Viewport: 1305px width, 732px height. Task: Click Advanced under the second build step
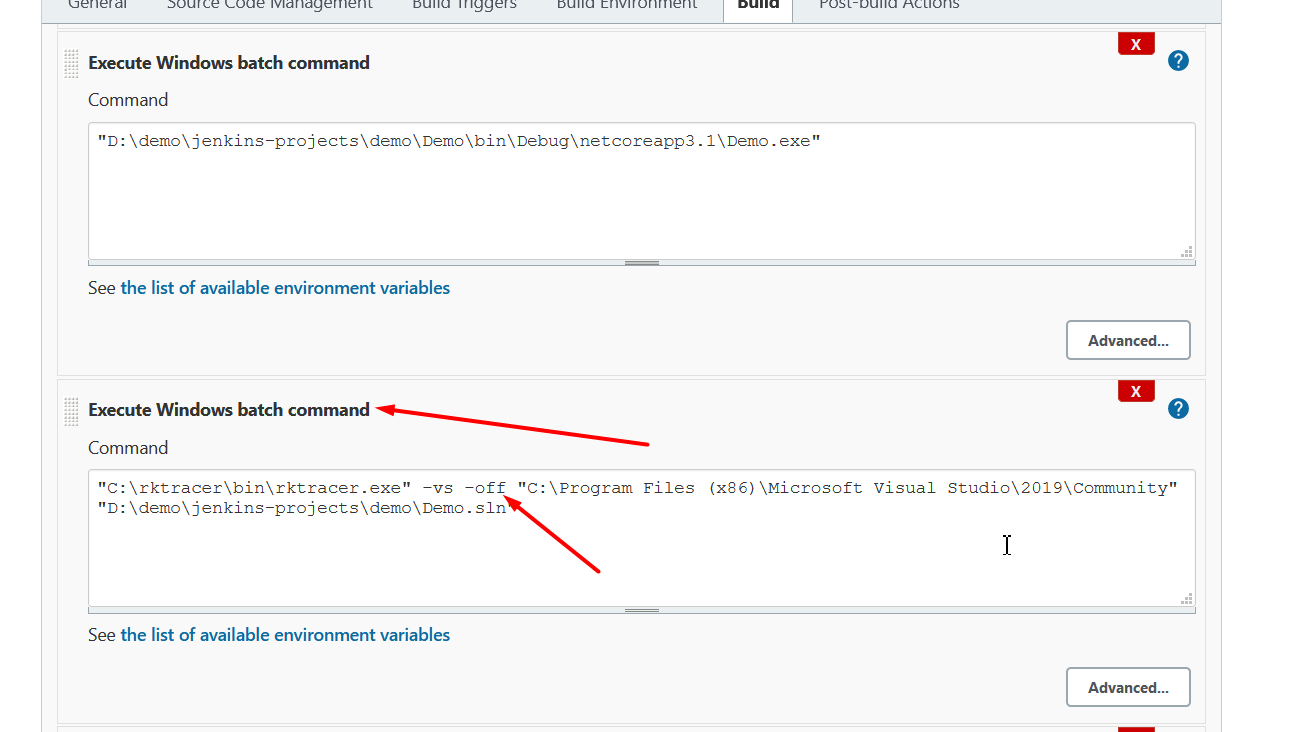[1128, 687]
